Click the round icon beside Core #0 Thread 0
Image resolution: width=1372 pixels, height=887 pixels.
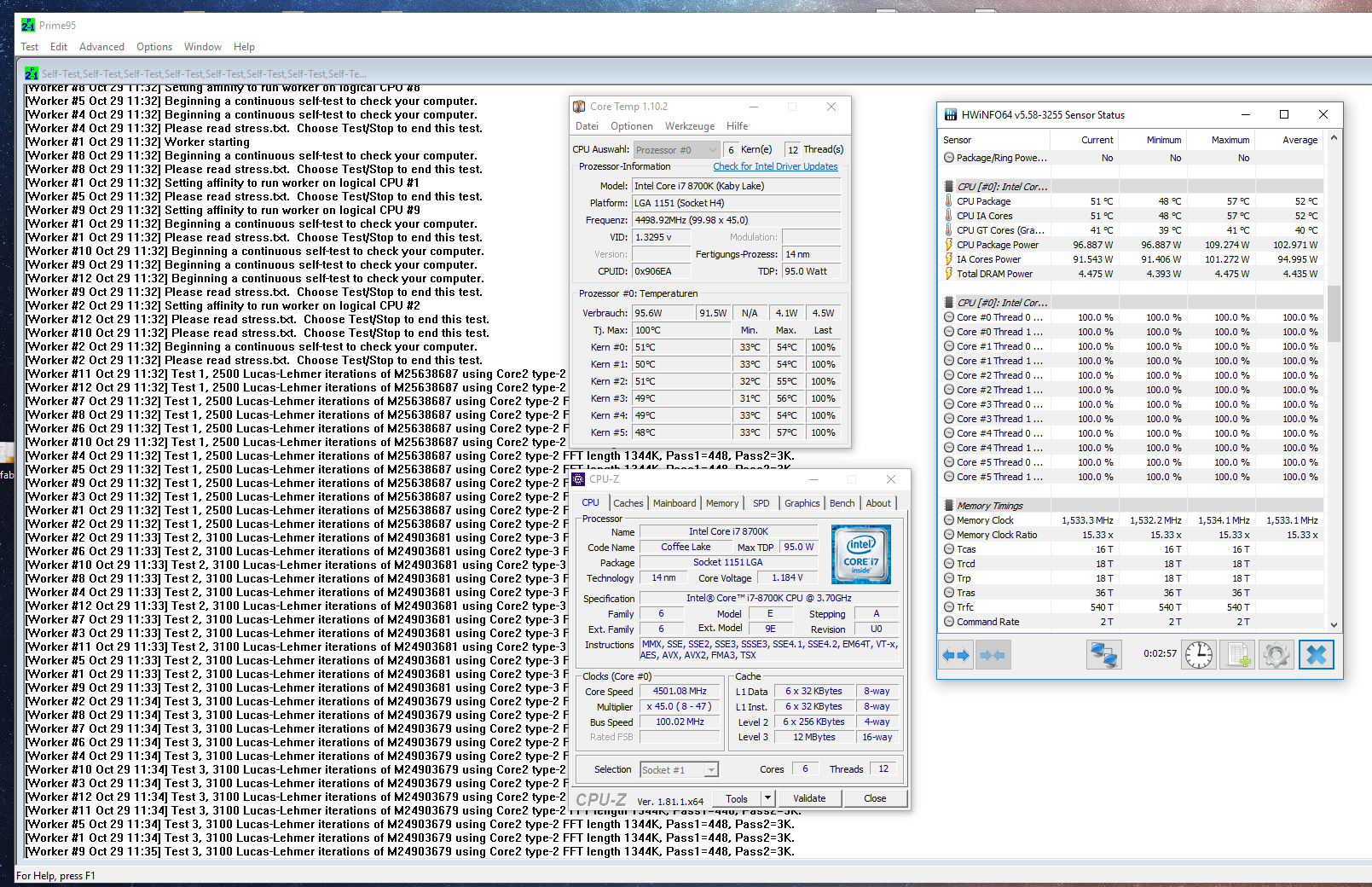949,317
